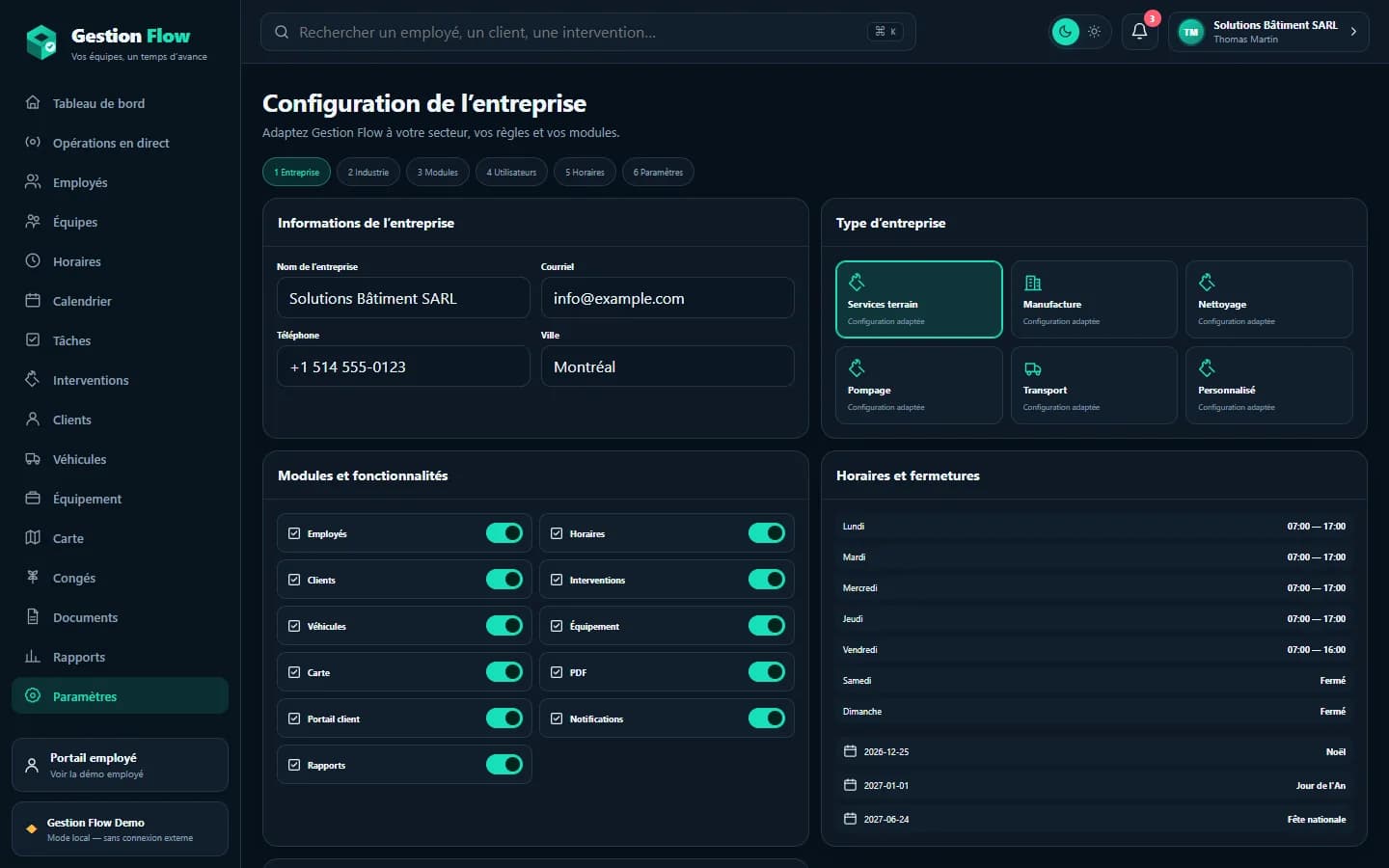Click the Congés sidebar icon
Screen dimensions: 1389x868
(33, 577)
